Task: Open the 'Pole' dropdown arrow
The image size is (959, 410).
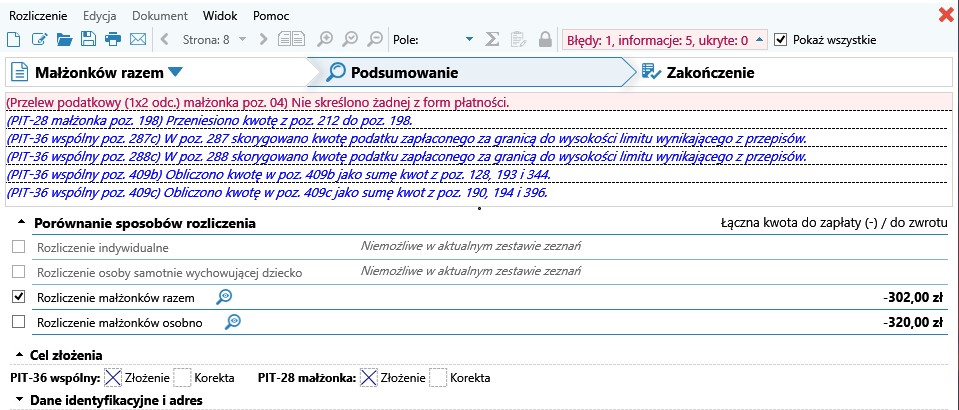Action: click(470, 40)
